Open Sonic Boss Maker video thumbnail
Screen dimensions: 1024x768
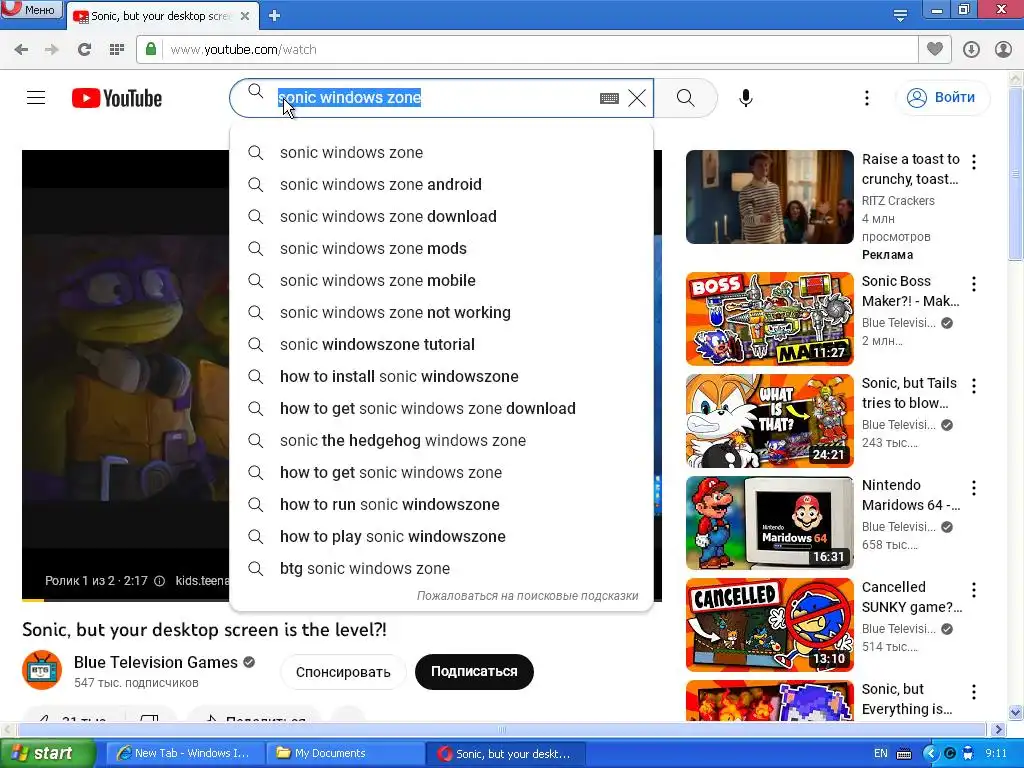click(x=769, y=319)
